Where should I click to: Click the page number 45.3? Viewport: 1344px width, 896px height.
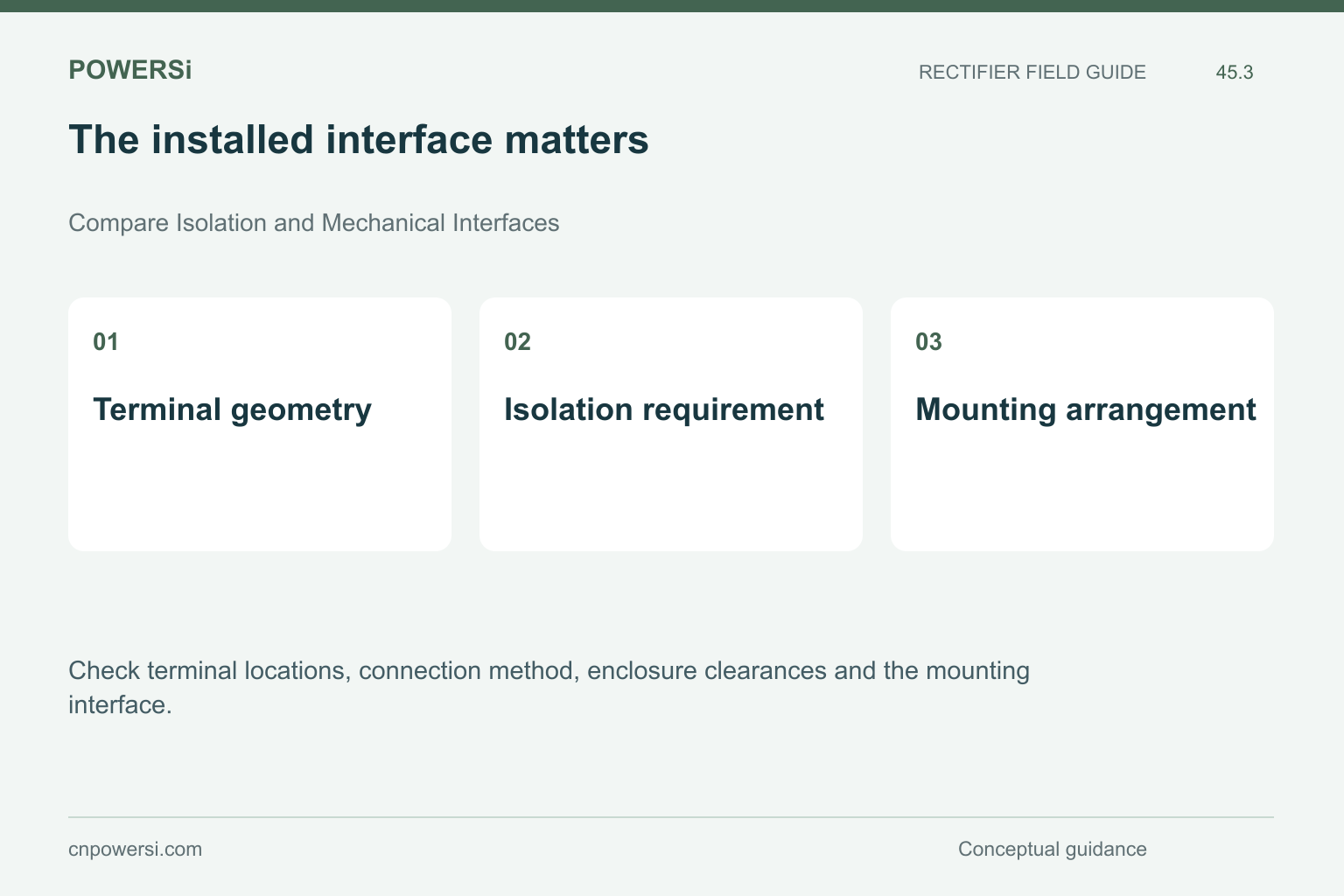1234,73
